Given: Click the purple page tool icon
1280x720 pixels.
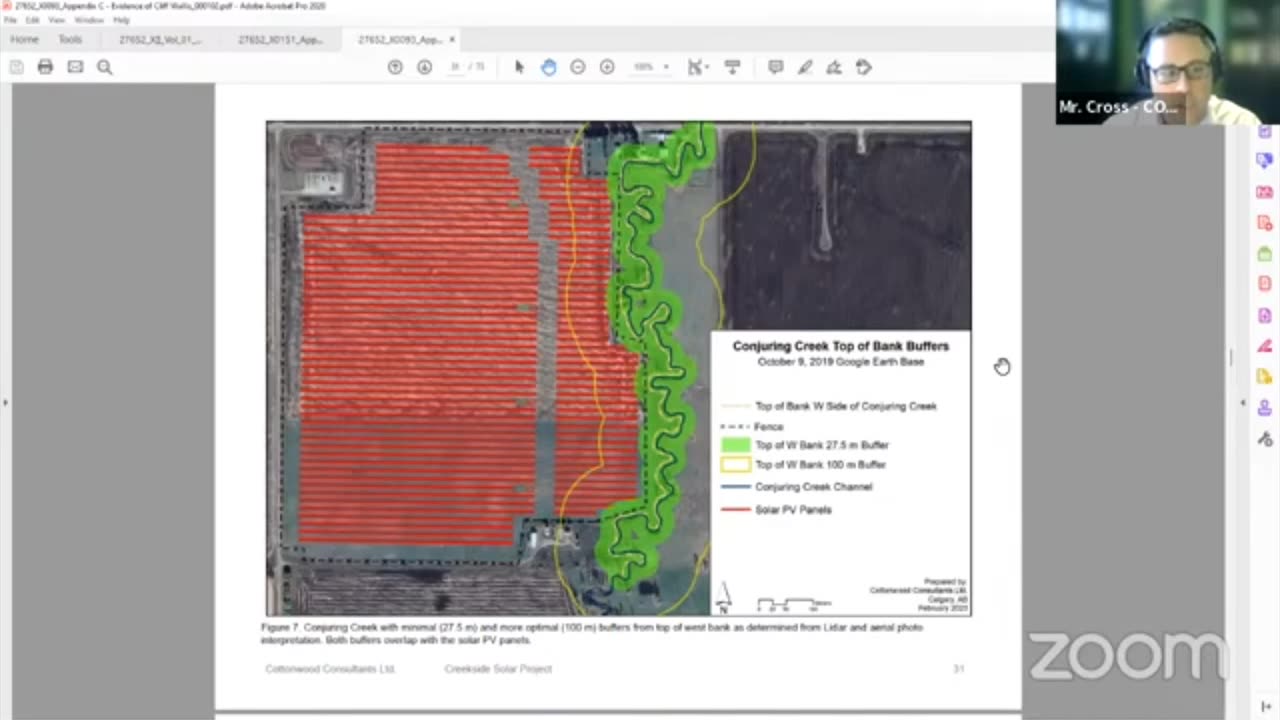Looking at the screenshot, I should pyautogui.click(x=1265, y=316).
